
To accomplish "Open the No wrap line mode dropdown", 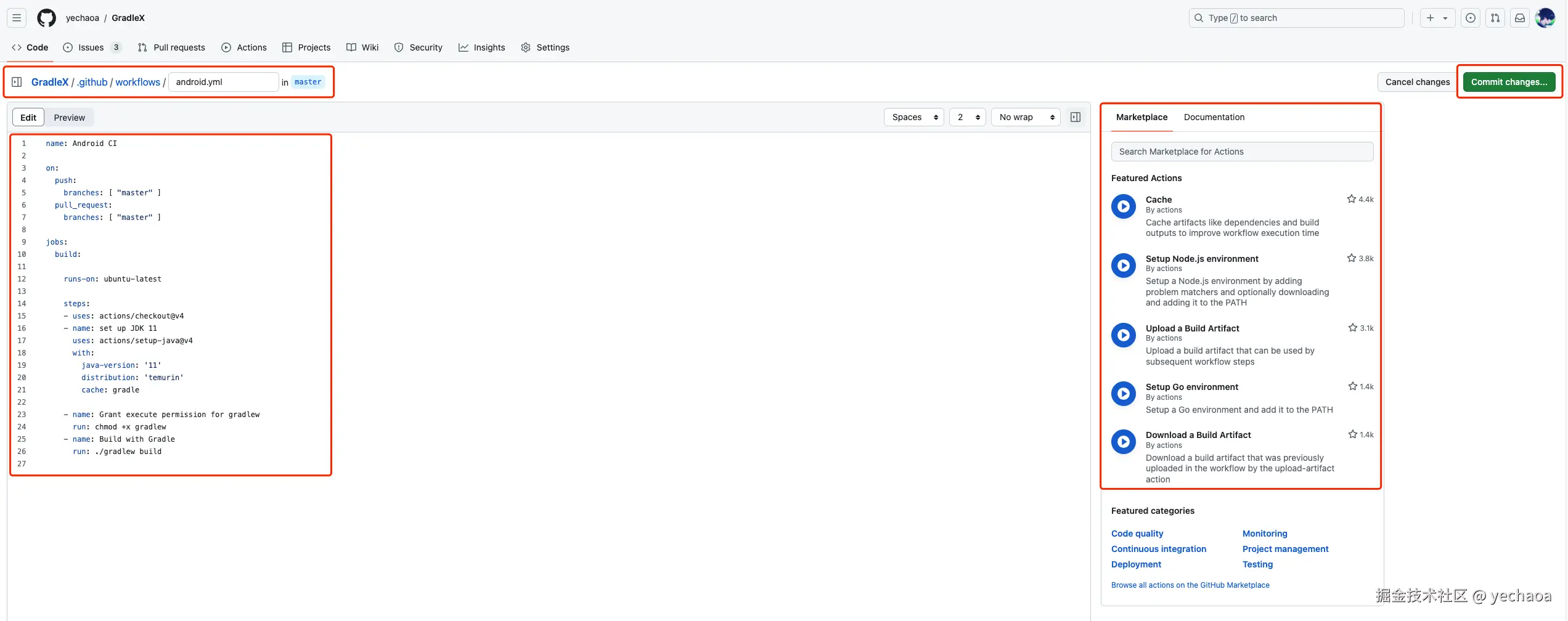I will 1026,117.
